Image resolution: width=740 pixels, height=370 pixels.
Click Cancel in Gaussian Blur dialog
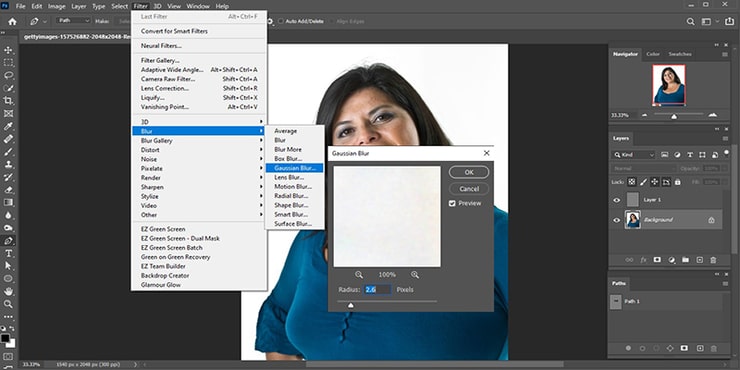click(469, 189)
